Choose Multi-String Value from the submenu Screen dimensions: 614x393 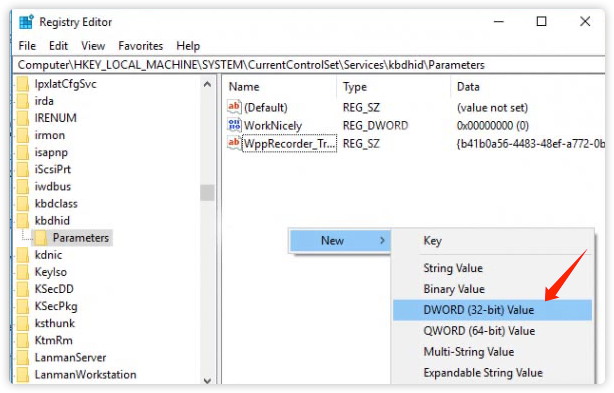pos(493,352)
